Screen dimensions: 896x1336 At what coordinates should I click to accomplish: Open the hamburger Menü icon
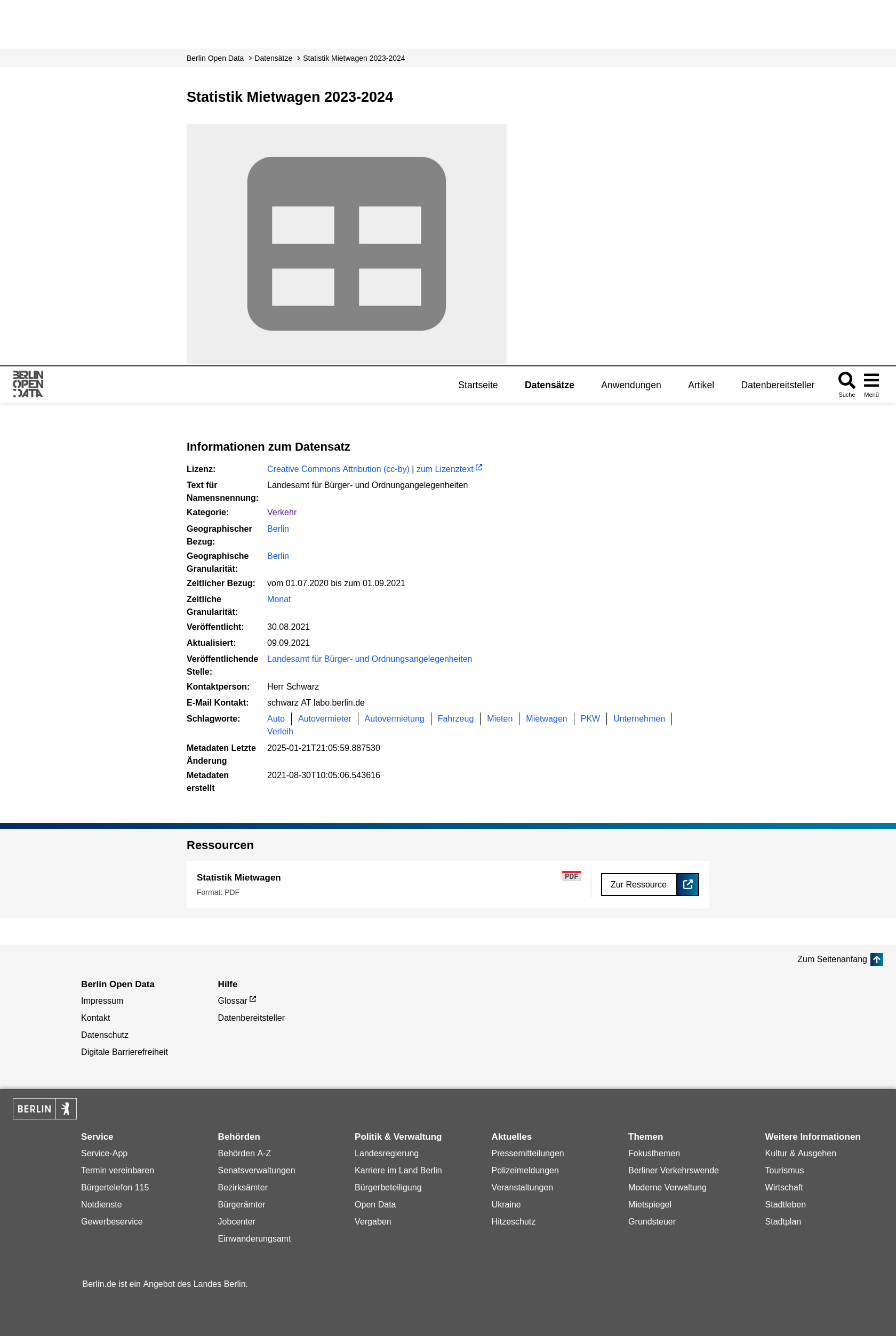[871, 381]
